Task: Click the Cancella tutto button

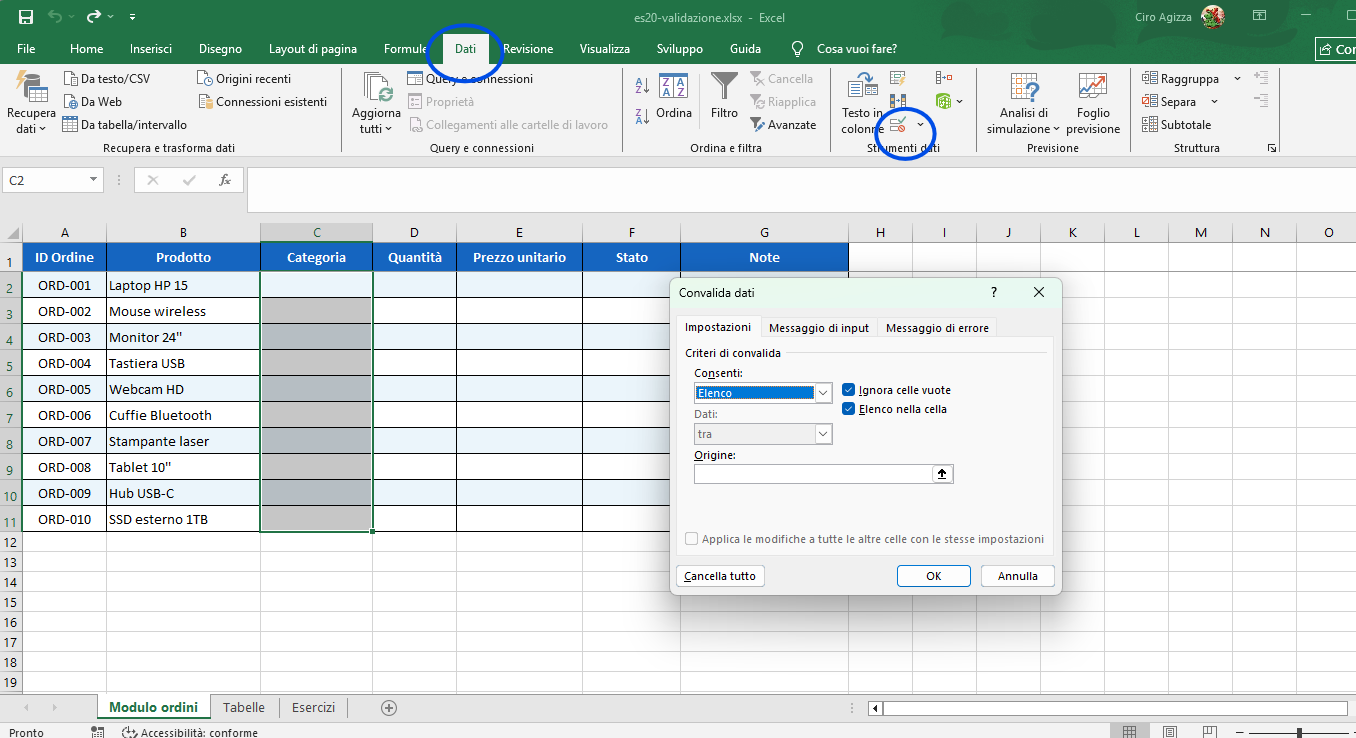Action: [720, 576]
